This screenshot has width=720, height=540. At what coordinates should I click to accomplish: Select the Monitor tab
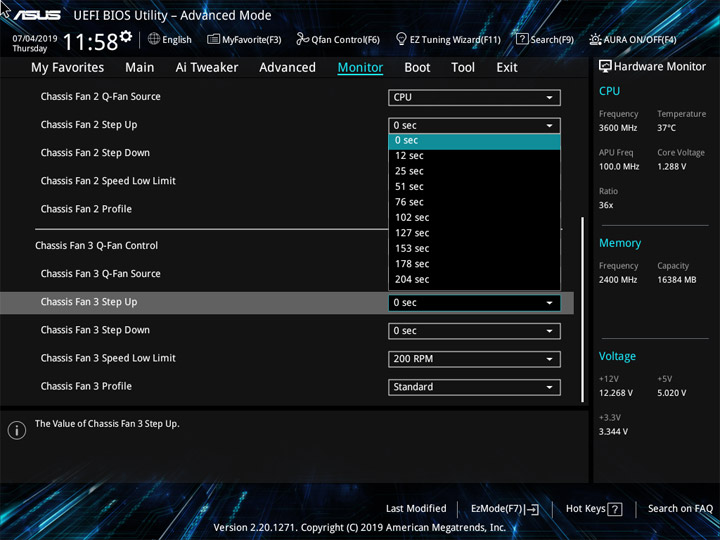(360, 68)
